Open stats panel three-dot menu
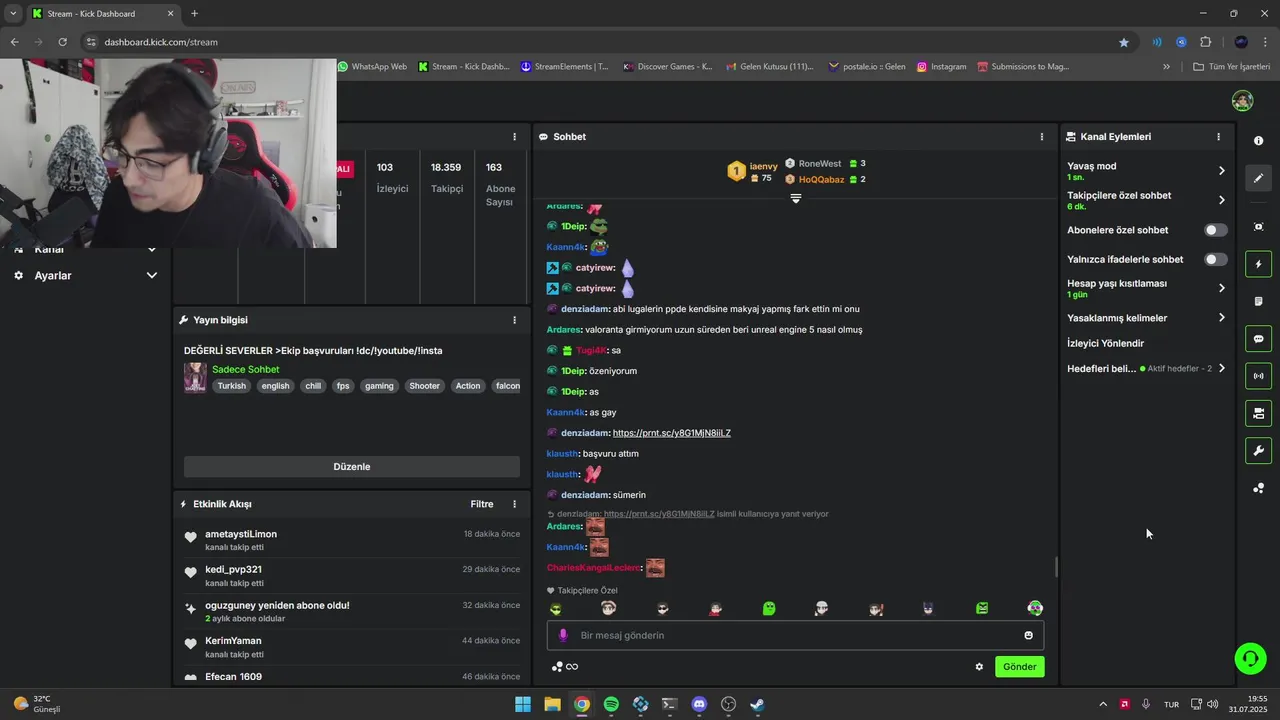Image resolution: width=1280 pixels, height=720 pixels. pos(515,137)
